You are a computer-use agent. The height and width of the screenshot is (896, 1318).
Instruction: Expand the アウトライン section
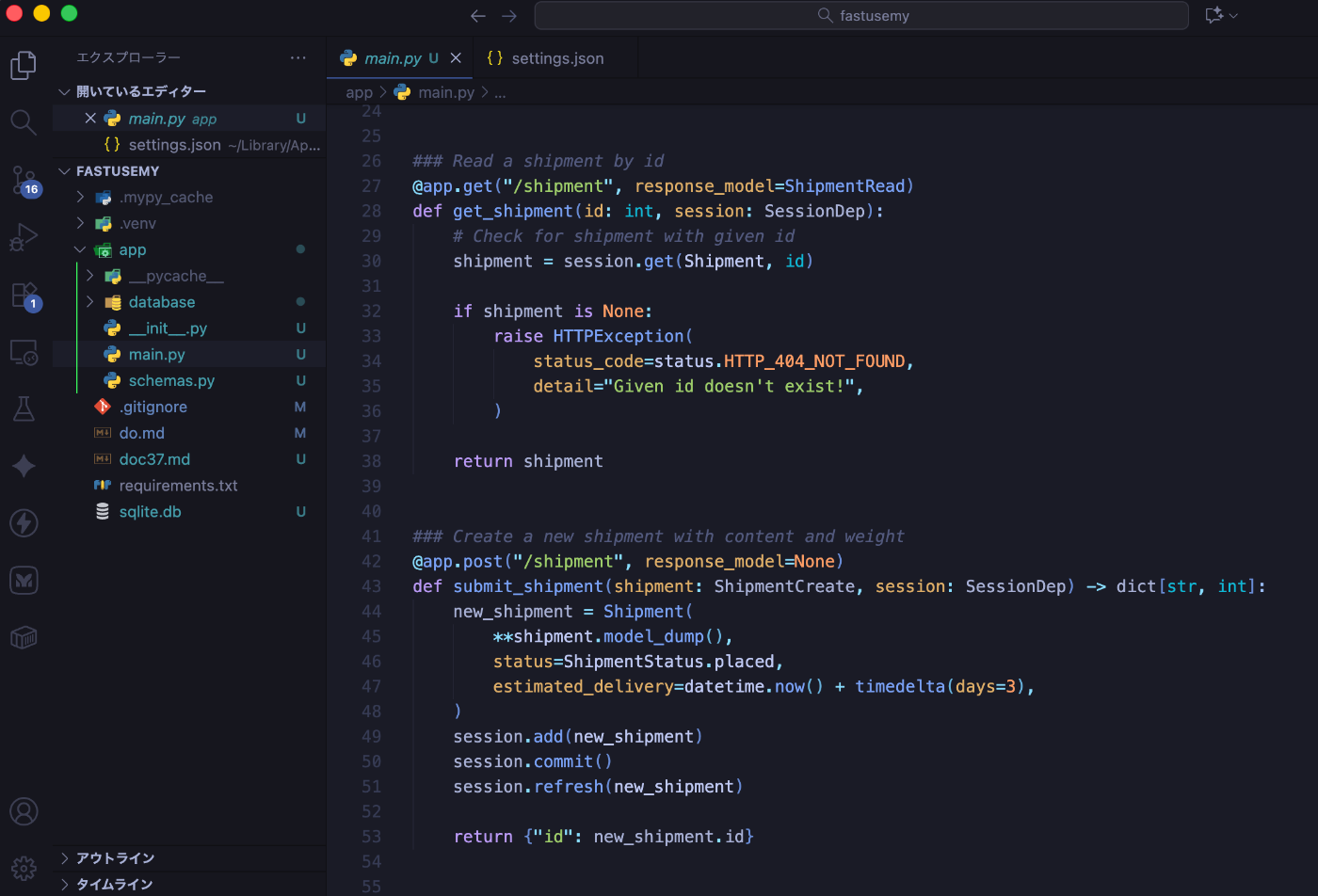115,857
